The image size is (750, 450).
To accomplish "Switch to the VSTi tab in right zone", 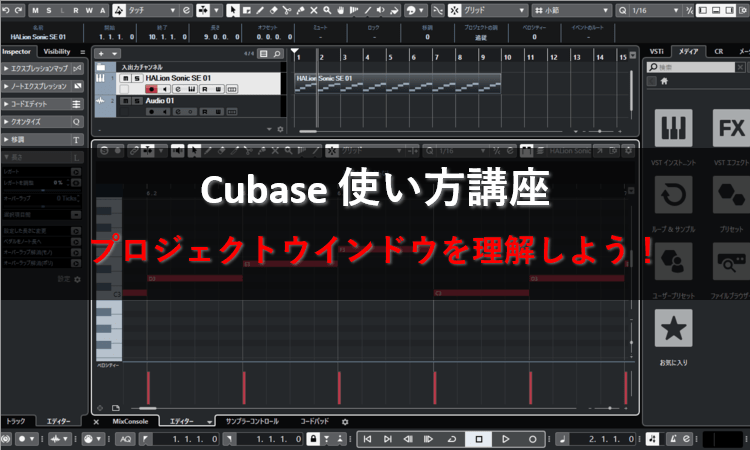I will pyautogui.click(x=656, y=50).
